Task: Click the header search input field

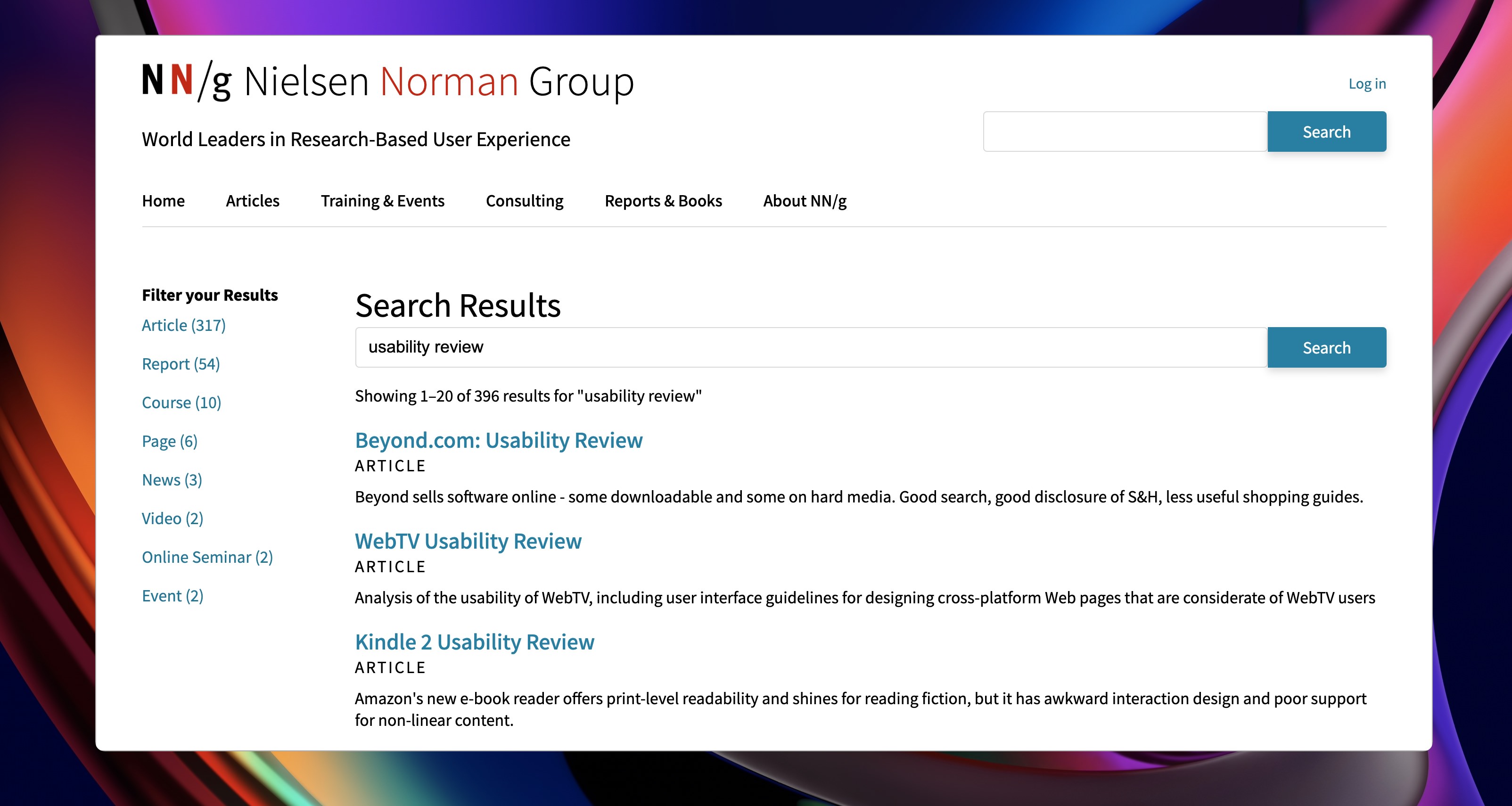Action: coord(1125,132)
